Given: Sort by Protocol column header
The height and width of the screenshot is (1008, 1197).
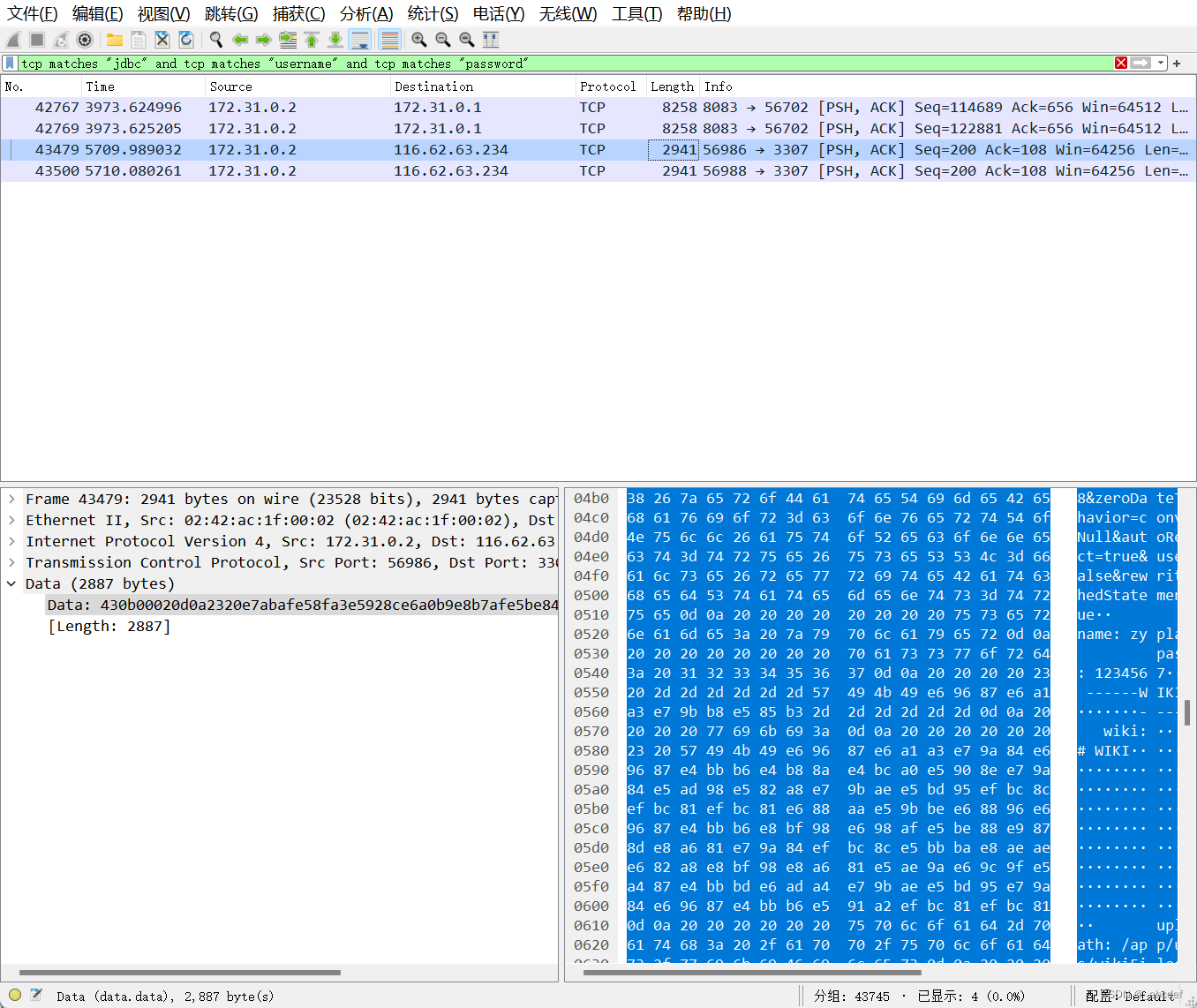Looking at the screenshot, I should click(x=611, y=87).
